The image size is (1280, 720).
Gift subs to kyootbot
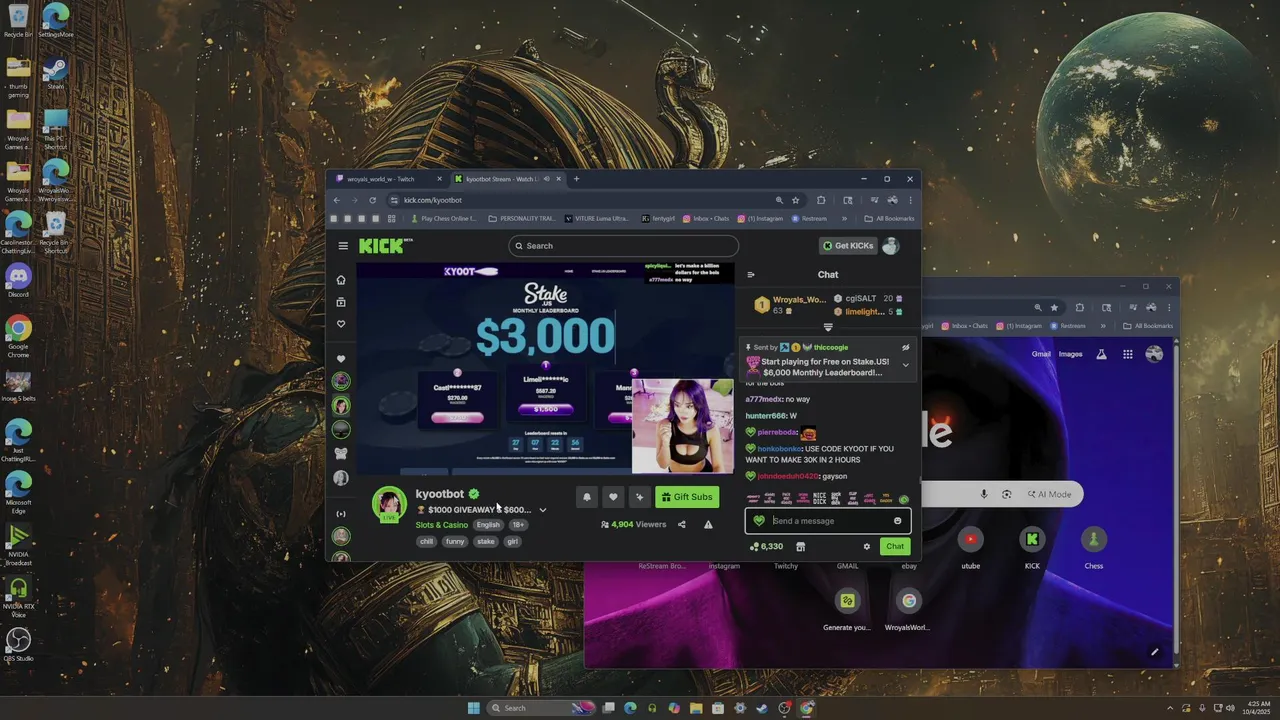[x=687, y=497]
